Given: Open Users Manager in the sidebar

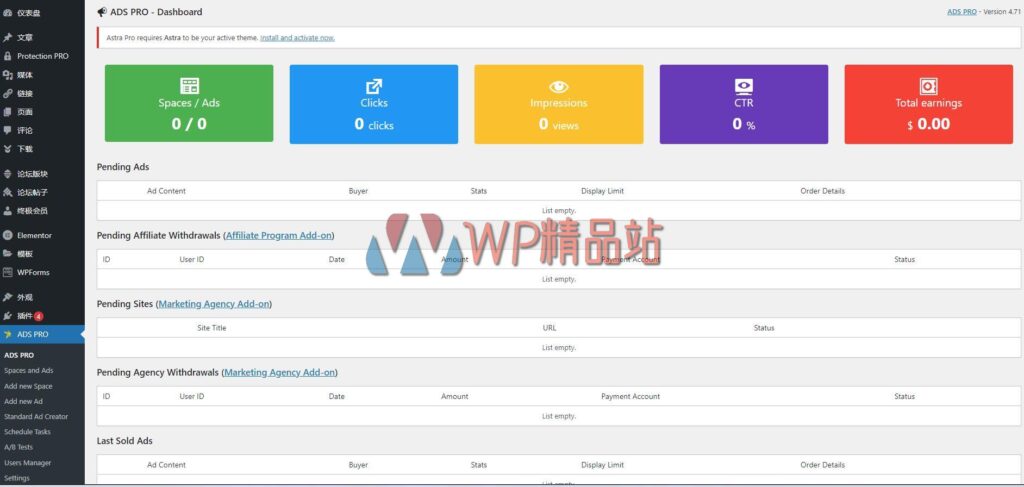Looking at the screenshot, I should click(28, 463).
